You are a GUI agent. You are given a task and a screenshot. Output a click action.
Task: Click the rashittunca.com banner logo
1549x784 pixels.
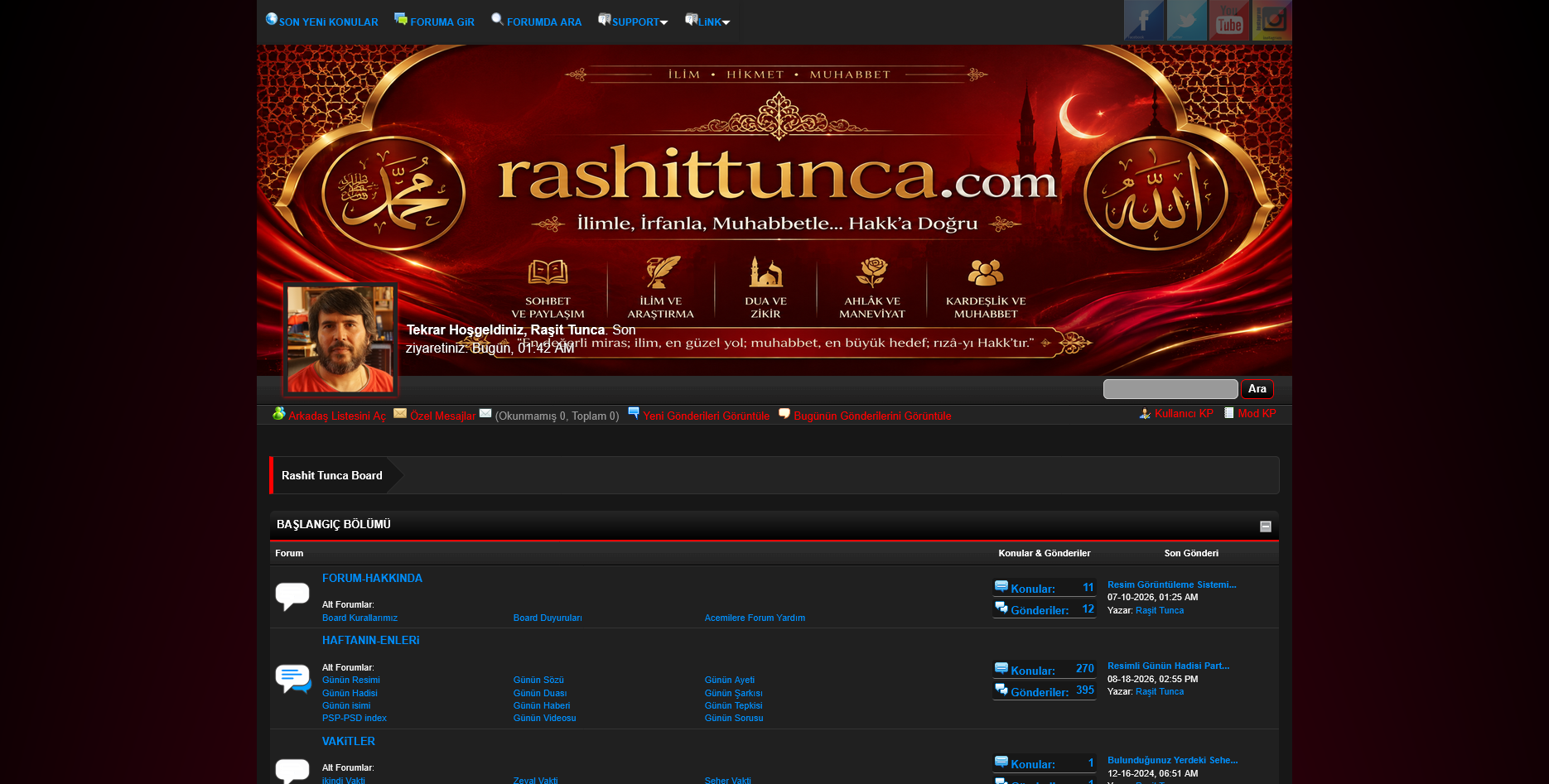coord(777,175)
